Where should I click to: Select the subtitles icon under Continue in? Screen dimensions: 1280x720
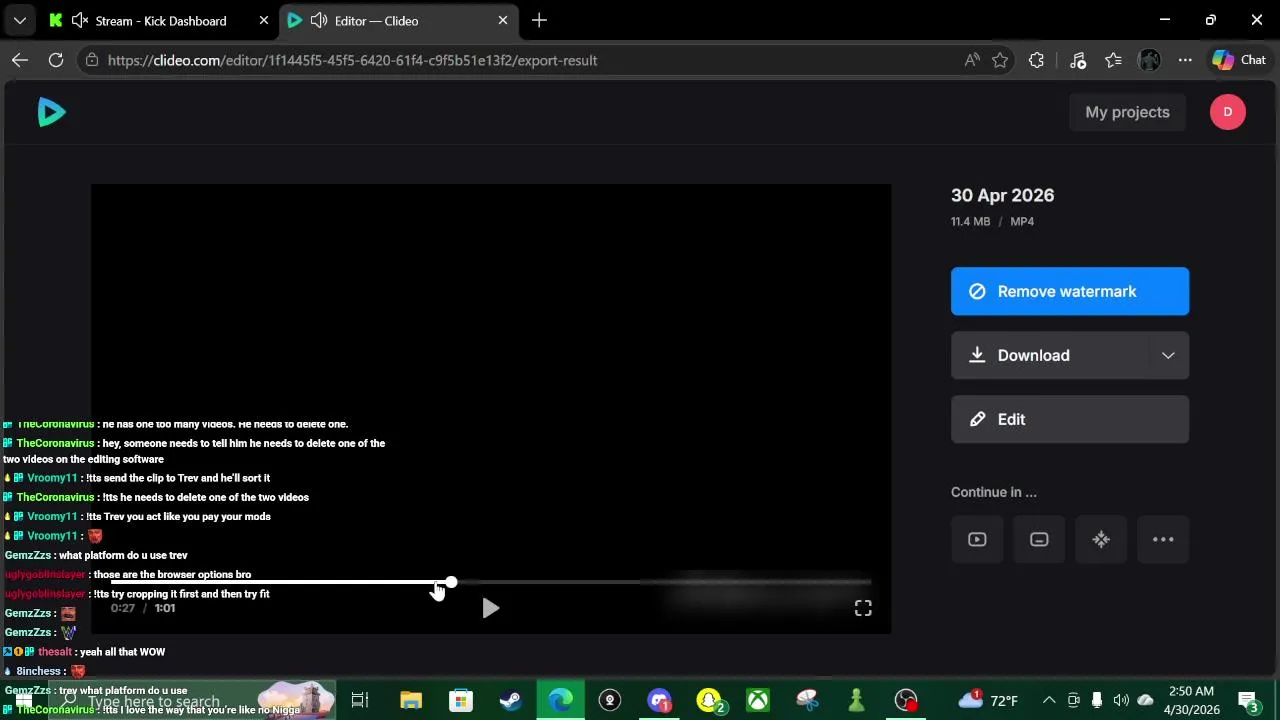click(1039, 540)
